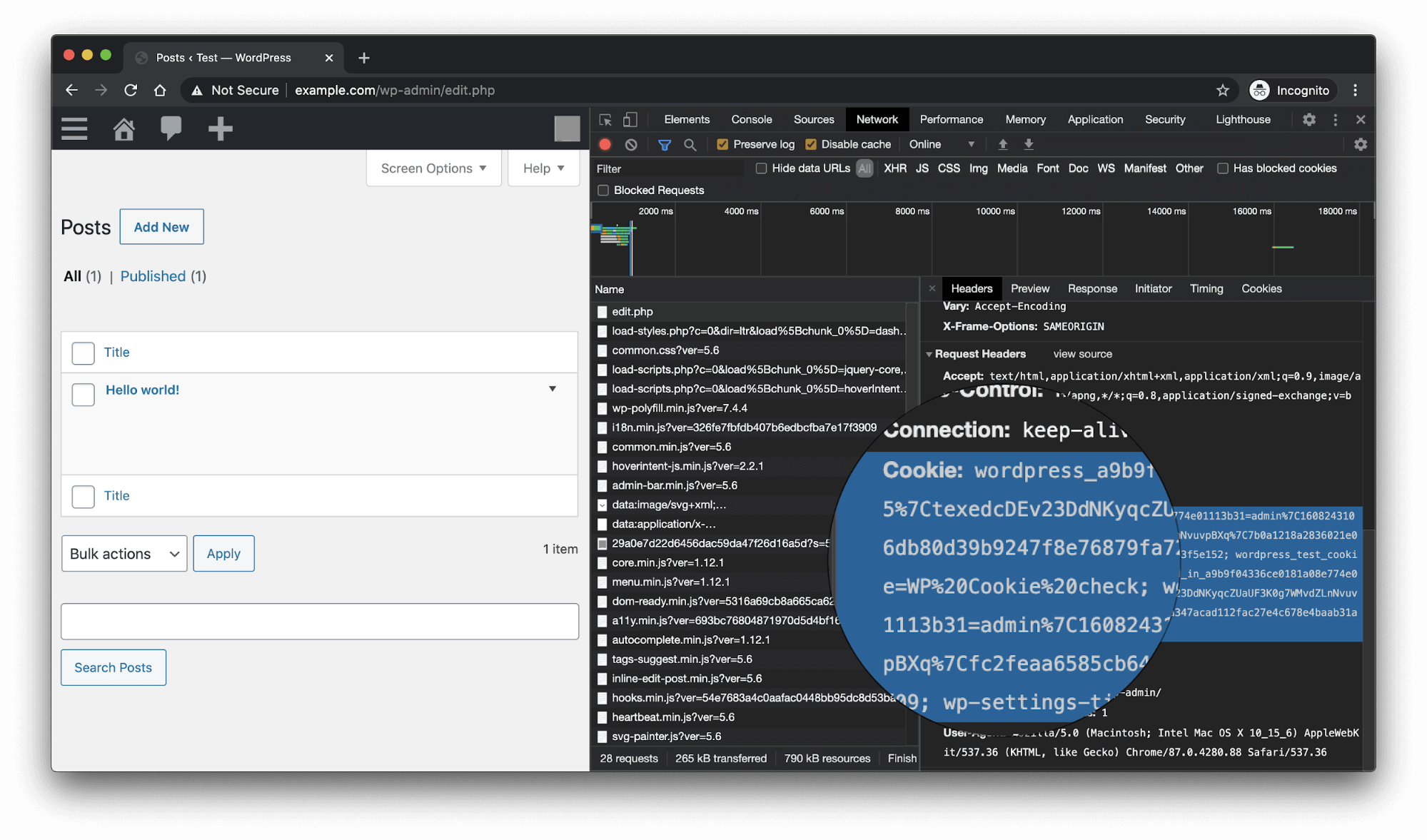This screenshot has width=1427, height=840.
Task: Toggle the Disable cache checkbox
Action: pyautogui.click(x=811, y=144)
